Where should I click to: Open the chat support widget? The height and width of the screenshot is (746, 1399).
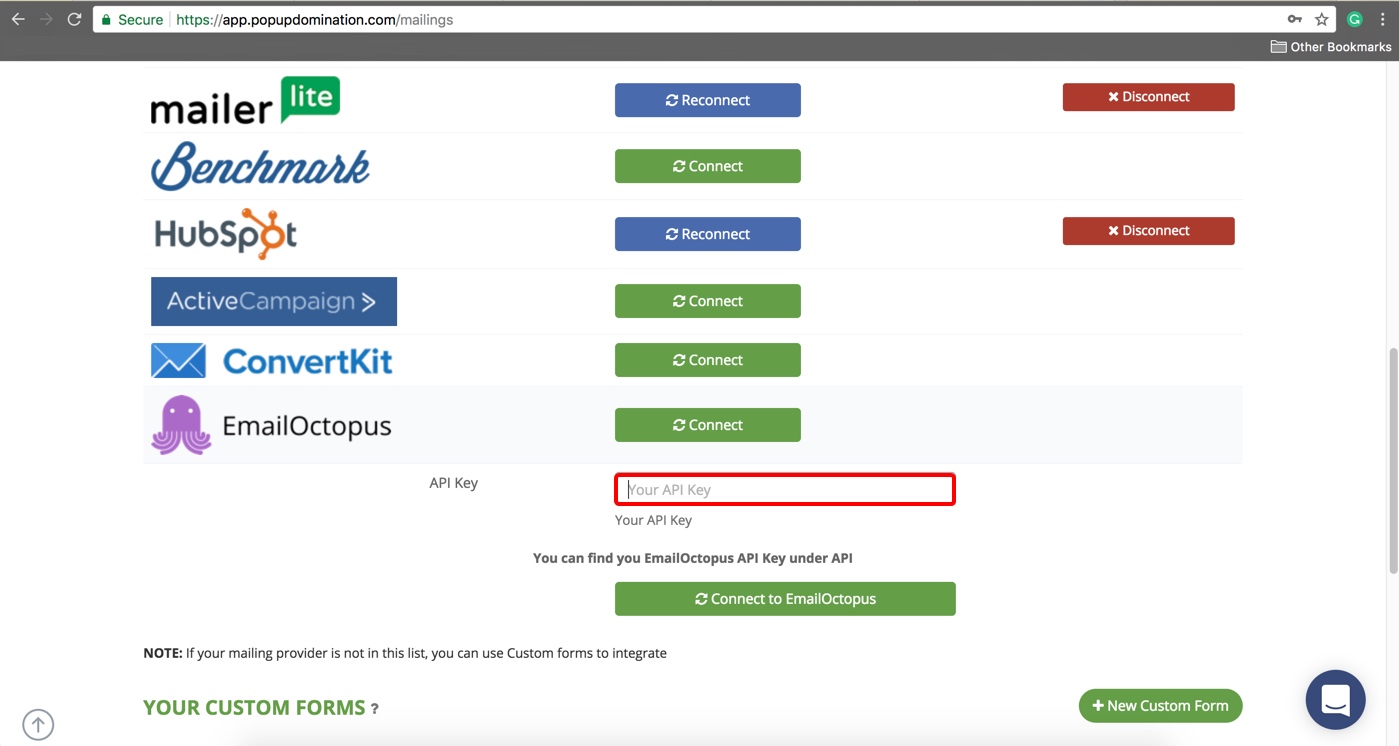tap(1335, 700)
